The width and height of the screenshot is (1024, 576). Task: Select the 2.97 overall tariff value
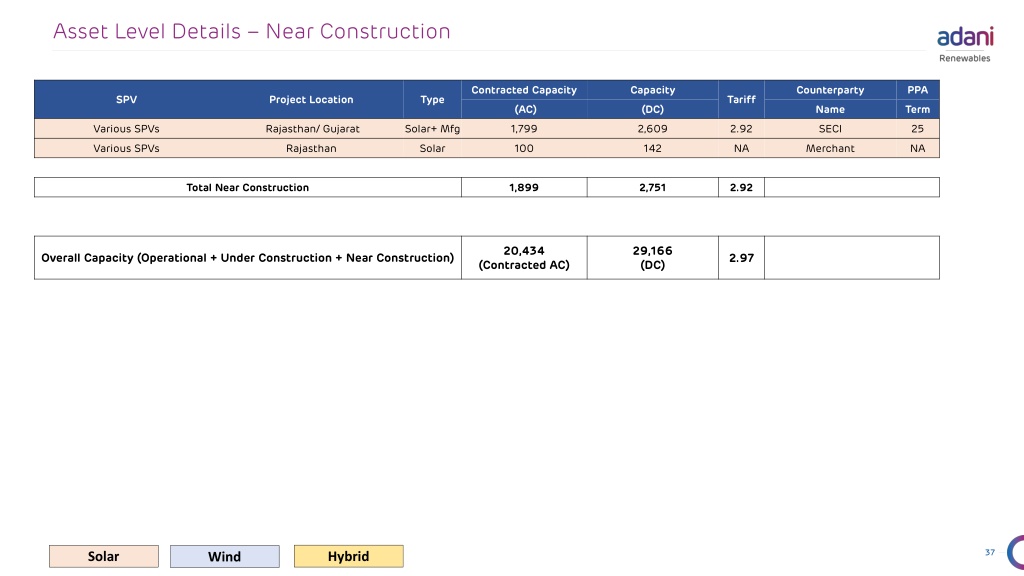pyautogui.click(x=741, y=258)
